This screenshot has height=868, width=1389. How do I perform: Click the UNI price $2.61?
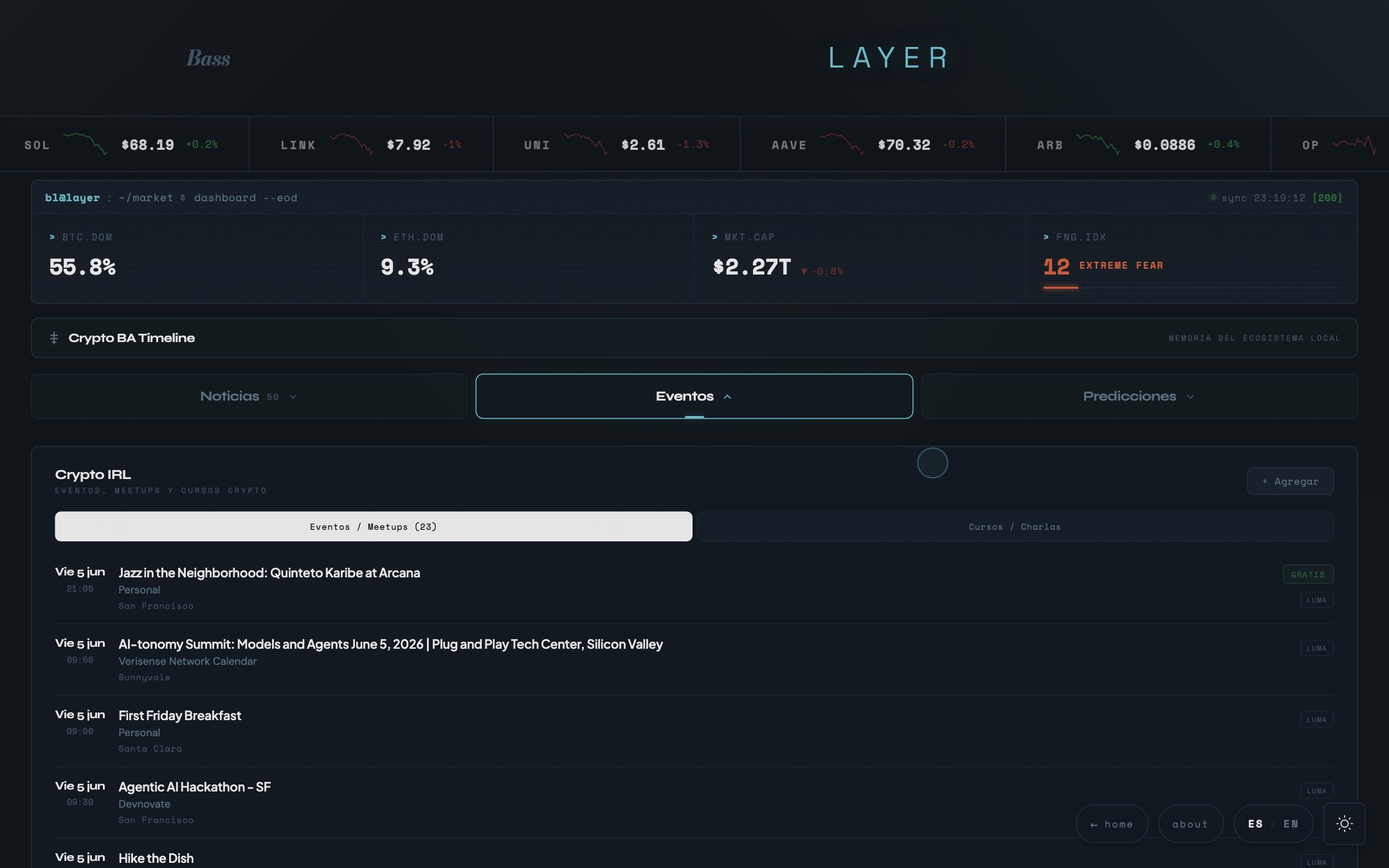pyautogui.click(x=643, y=145)
